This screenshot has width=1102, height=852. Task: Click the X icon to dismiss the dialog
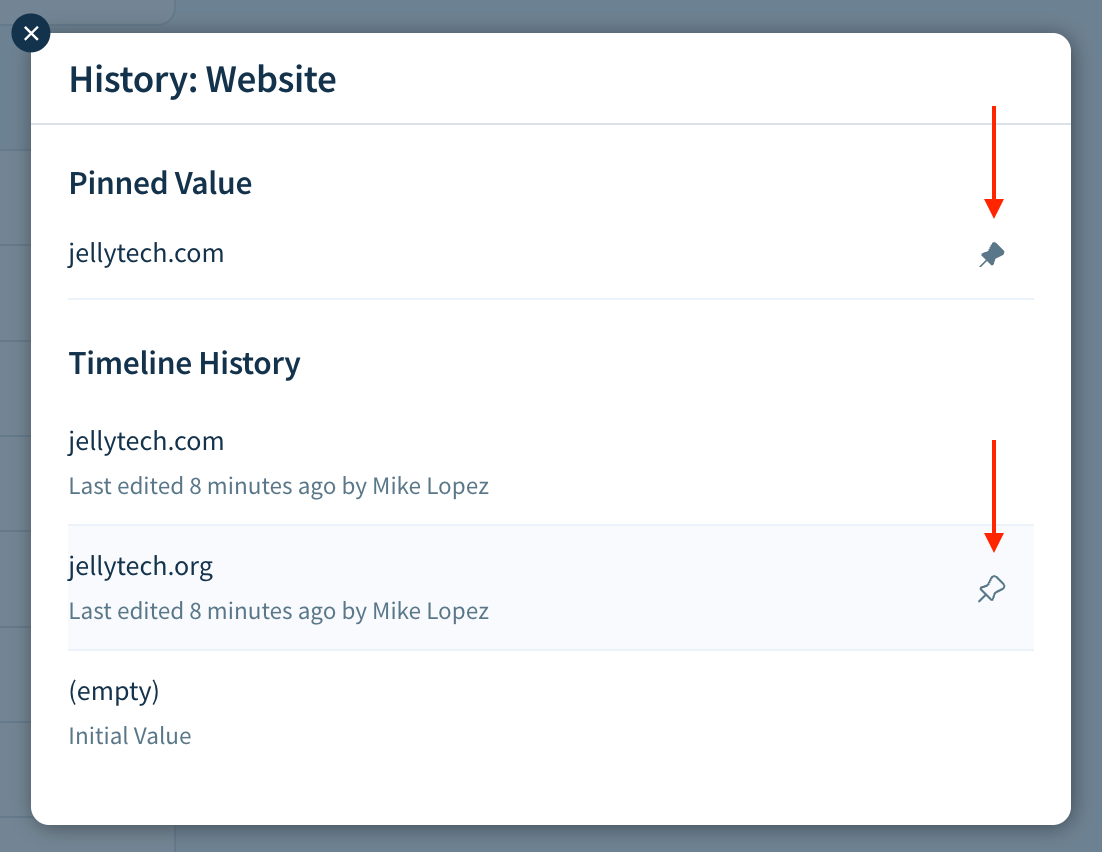coord(30,33)
